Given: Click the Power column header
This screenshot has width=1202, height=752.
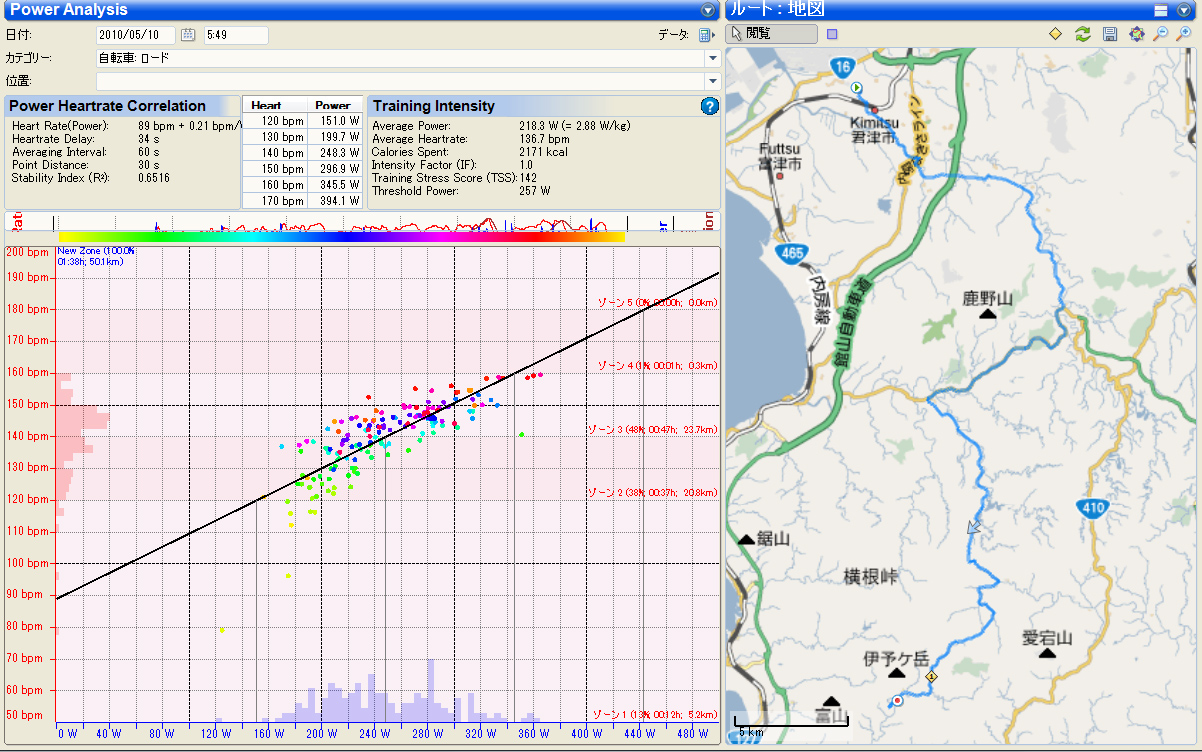Looking at the screenshot, I should click(x=333, y=105).
